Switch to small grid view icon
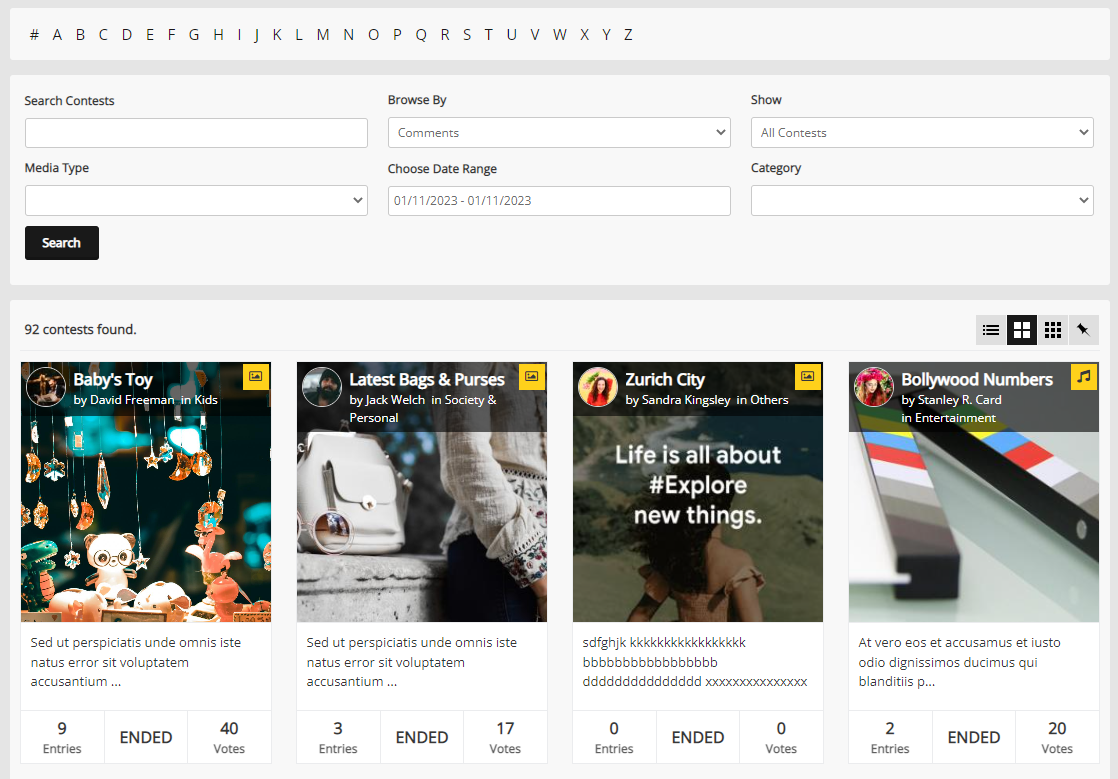1118x779 pixels. point(1052,330)
